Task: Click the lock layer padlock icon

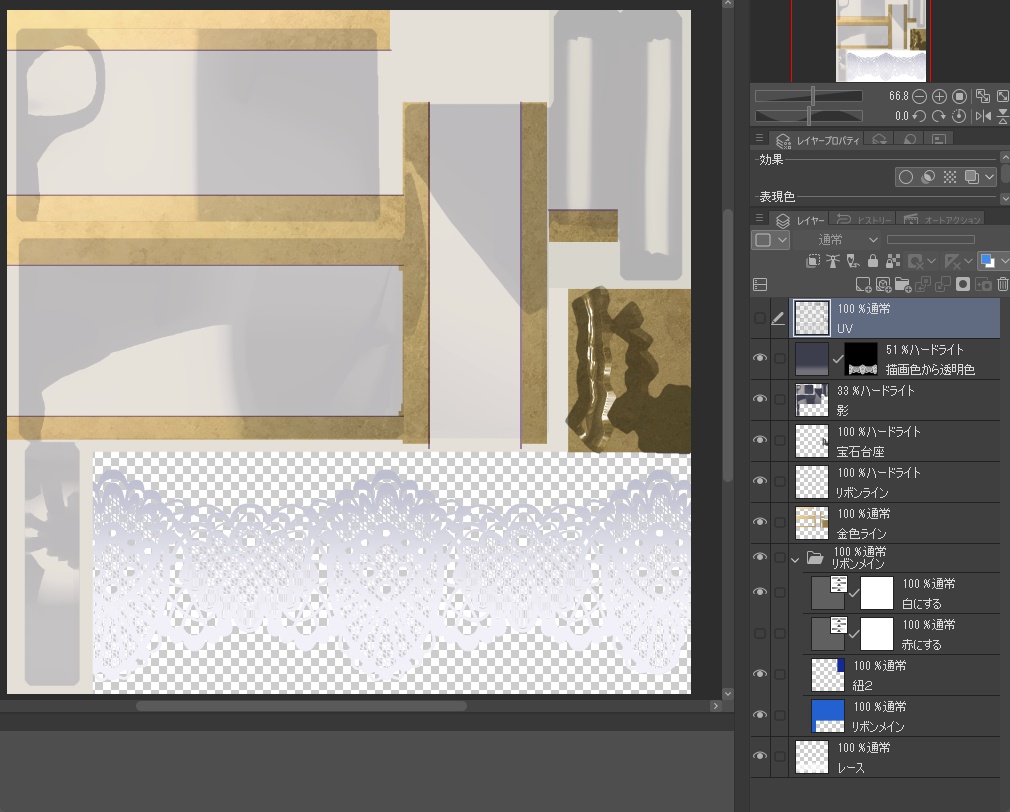Action: (x=873, y=261)
